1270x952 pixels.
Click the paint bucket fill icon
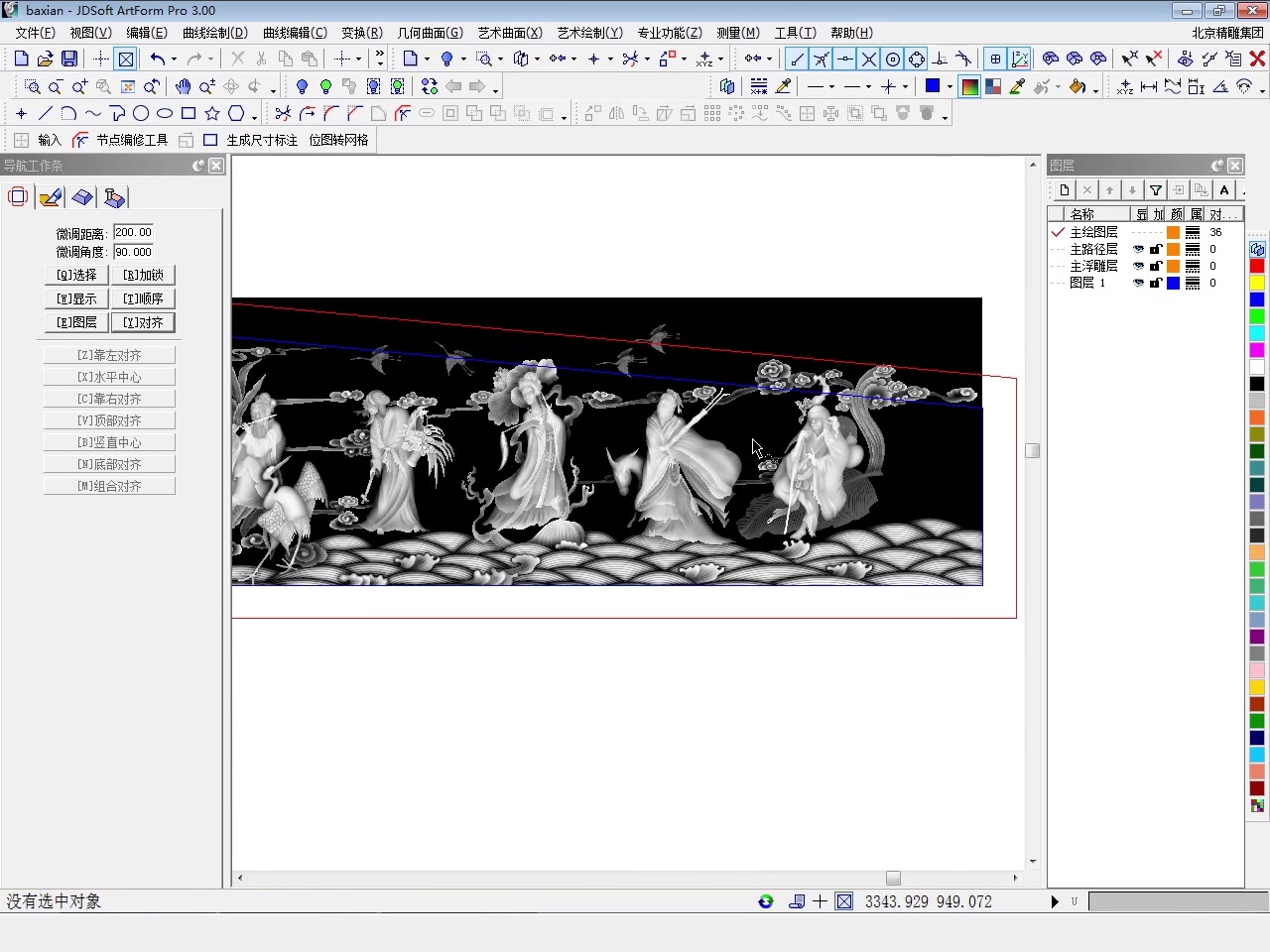coord(1078,86)
